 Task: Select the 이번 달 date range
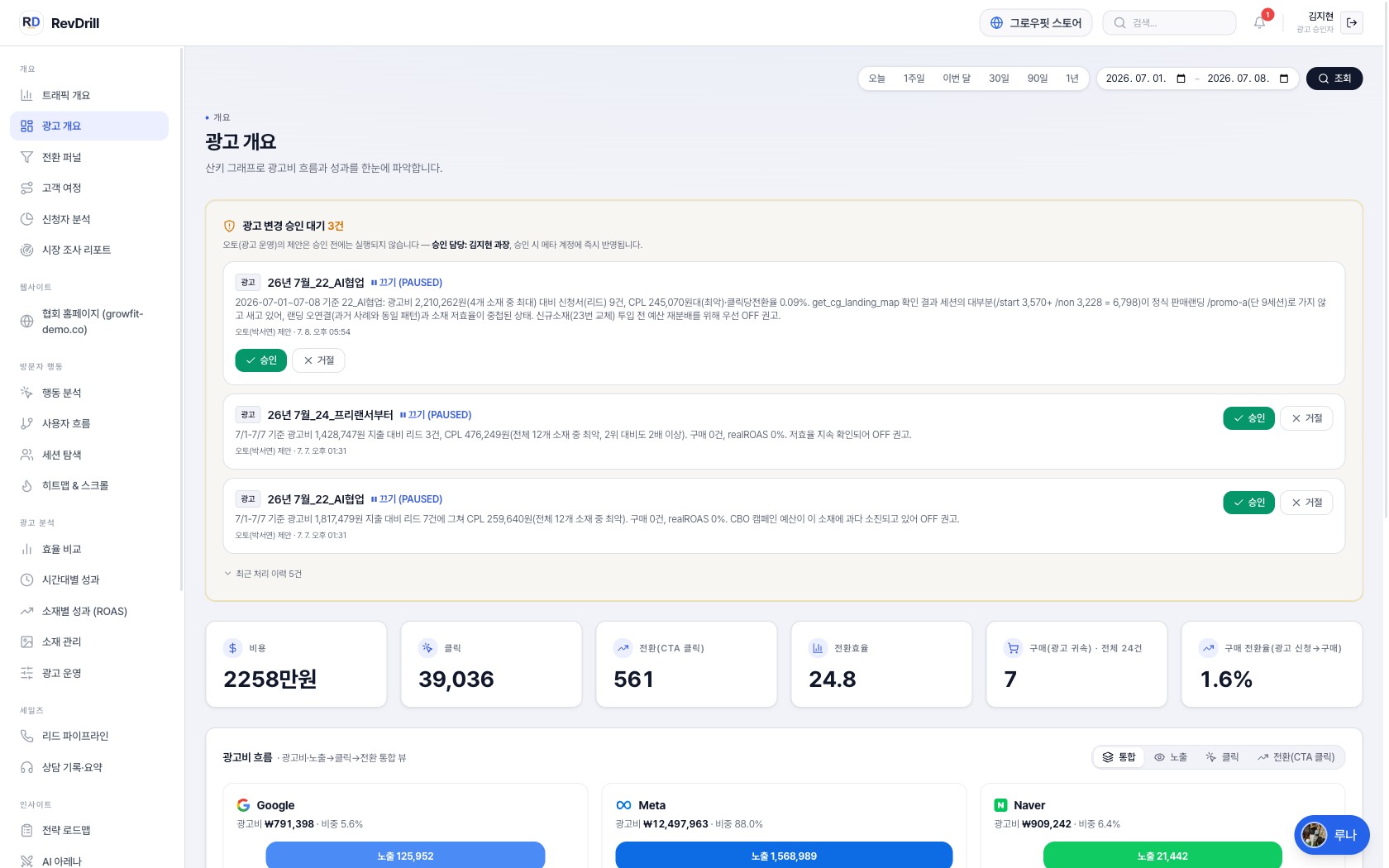click(x=957, y=79)
